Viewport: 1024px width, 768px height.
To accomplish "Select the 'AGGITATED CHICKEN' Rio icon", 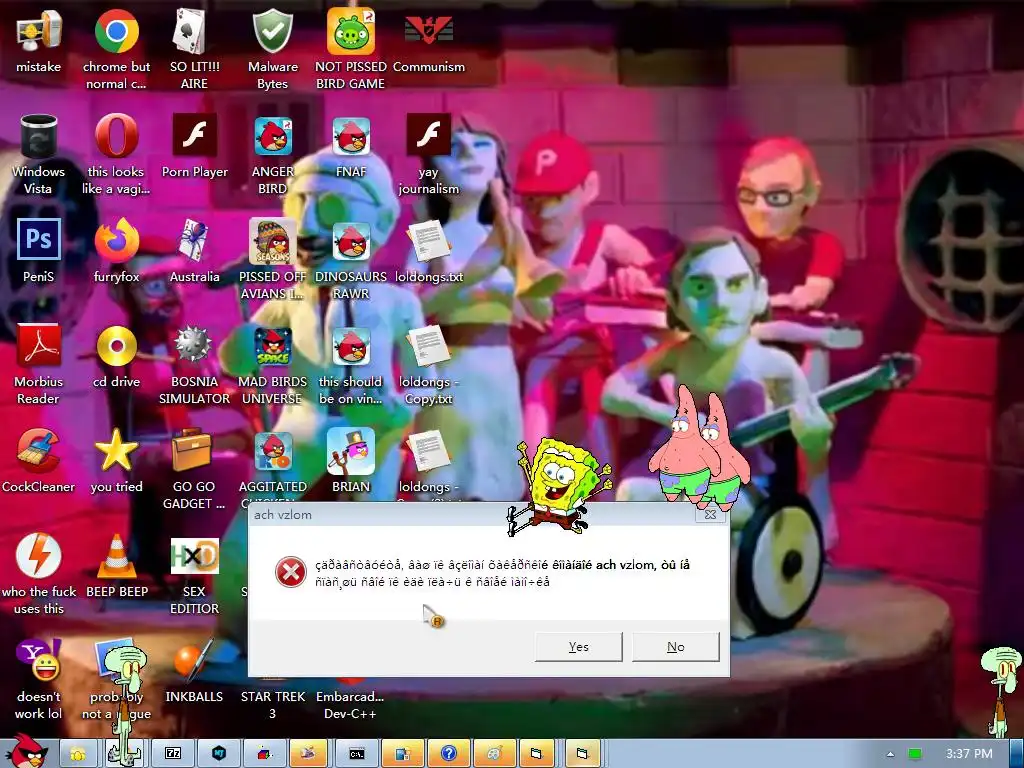I will 273,451.
